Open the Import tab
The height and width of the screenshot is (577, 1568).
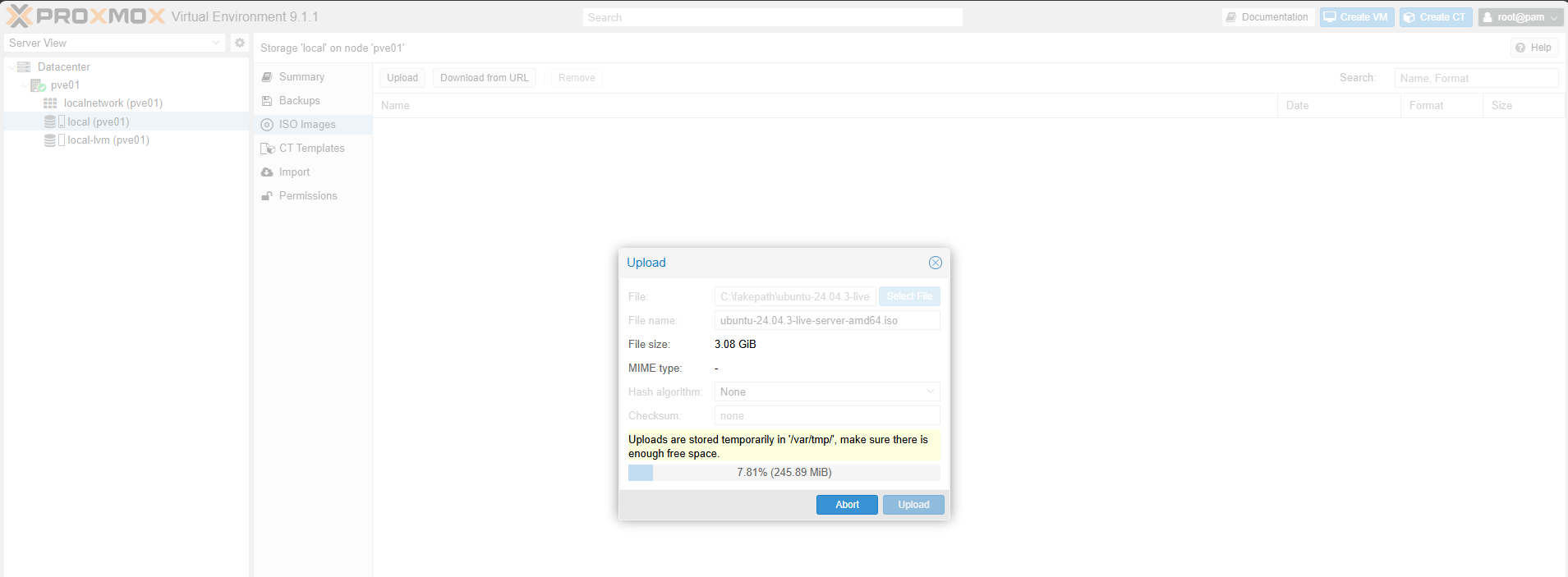pyautogui.click(x=313, y=172)
